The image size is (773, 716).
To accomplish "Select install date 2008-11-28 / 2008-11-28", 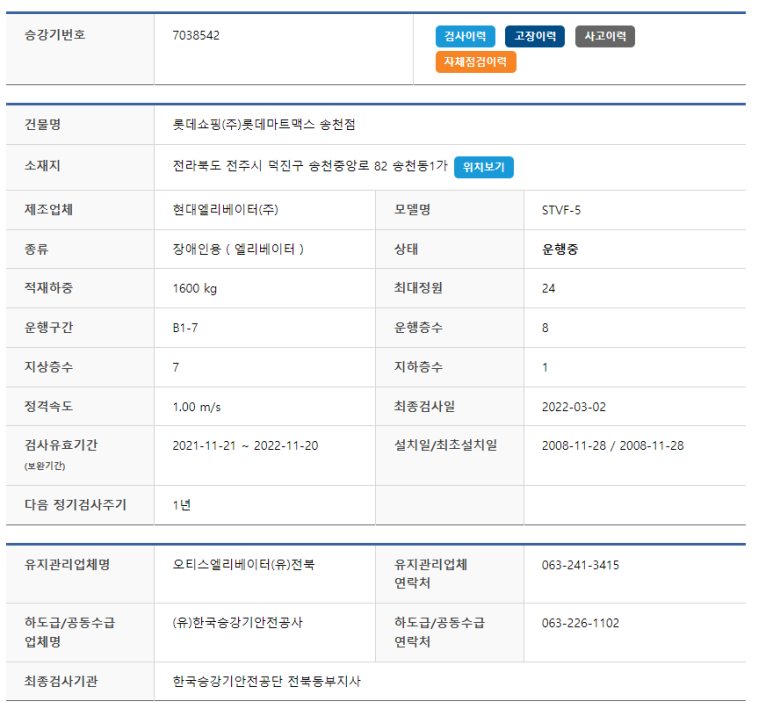I will click(x=613, y=446).
